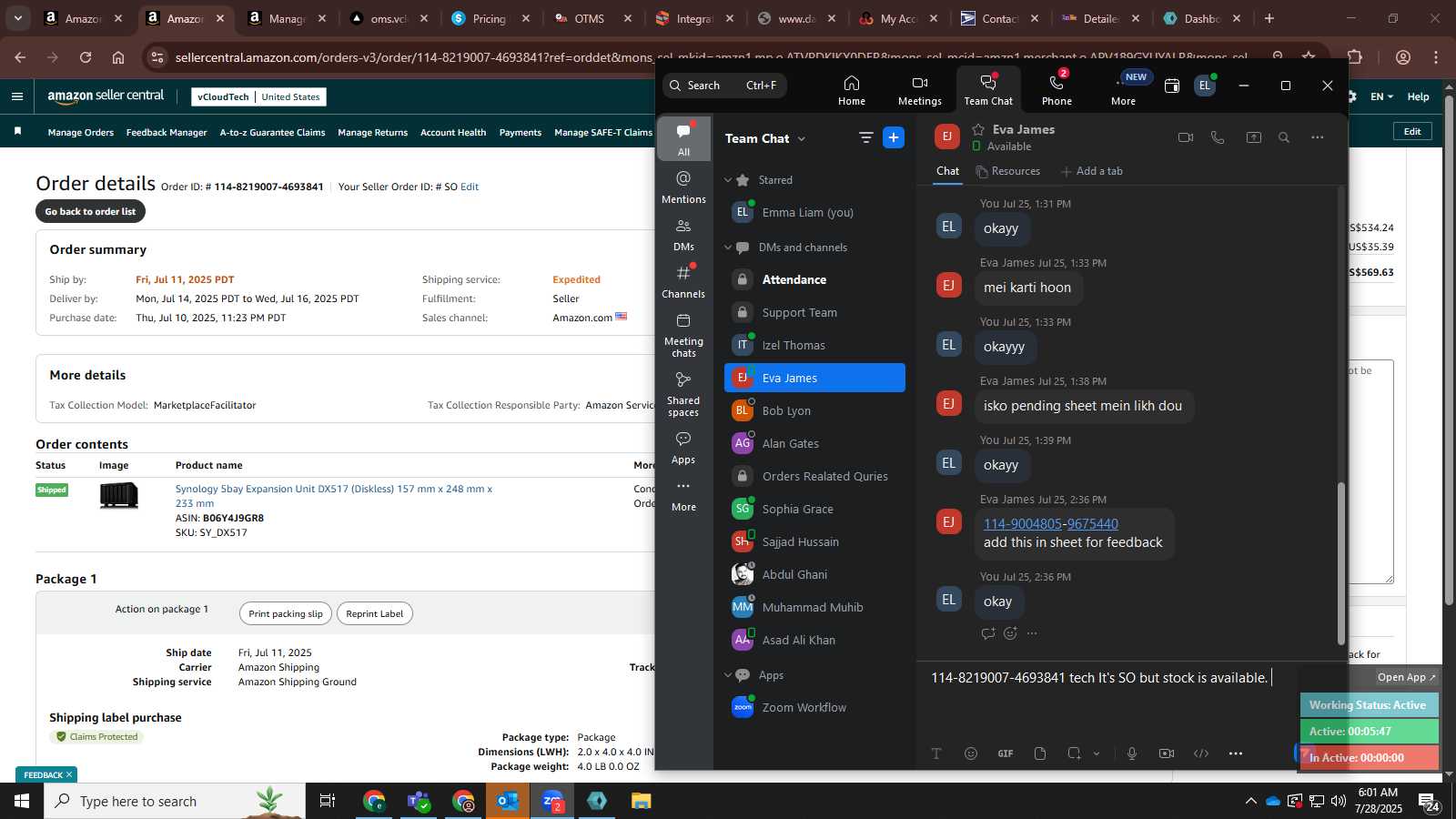Search within the Eva James chat
The width and height of the screenshot is (1456, 819).
(x=1284, y=137)
